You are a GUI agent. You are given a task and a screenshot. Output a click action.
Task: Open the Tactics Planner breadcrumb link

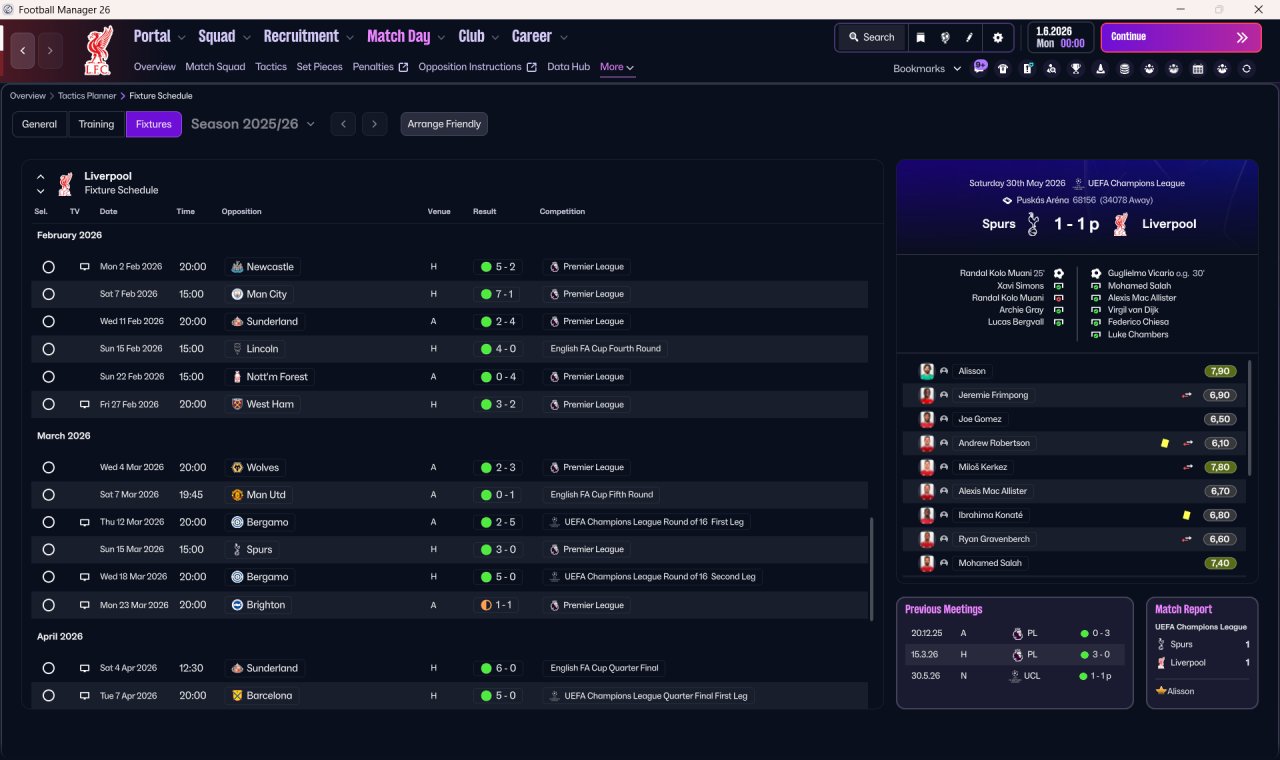click(x=85, y=96)
